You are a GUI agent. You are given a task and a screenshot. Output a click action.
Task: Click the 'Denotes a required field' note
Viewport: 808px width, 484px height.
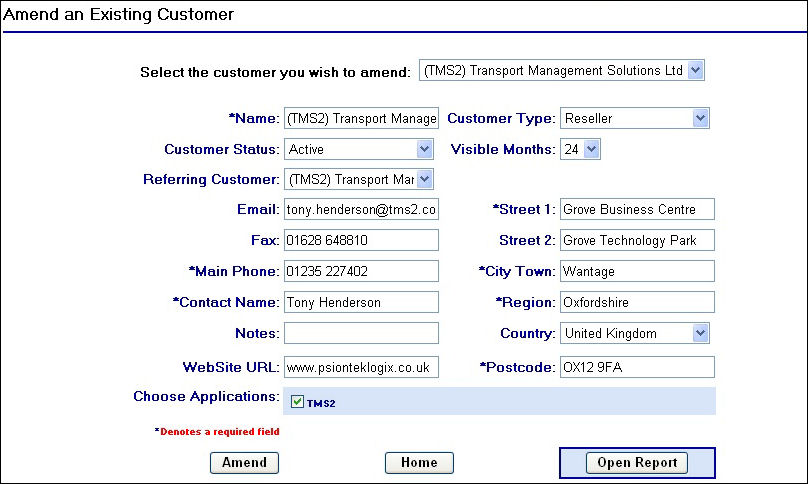tap(217, 431)
